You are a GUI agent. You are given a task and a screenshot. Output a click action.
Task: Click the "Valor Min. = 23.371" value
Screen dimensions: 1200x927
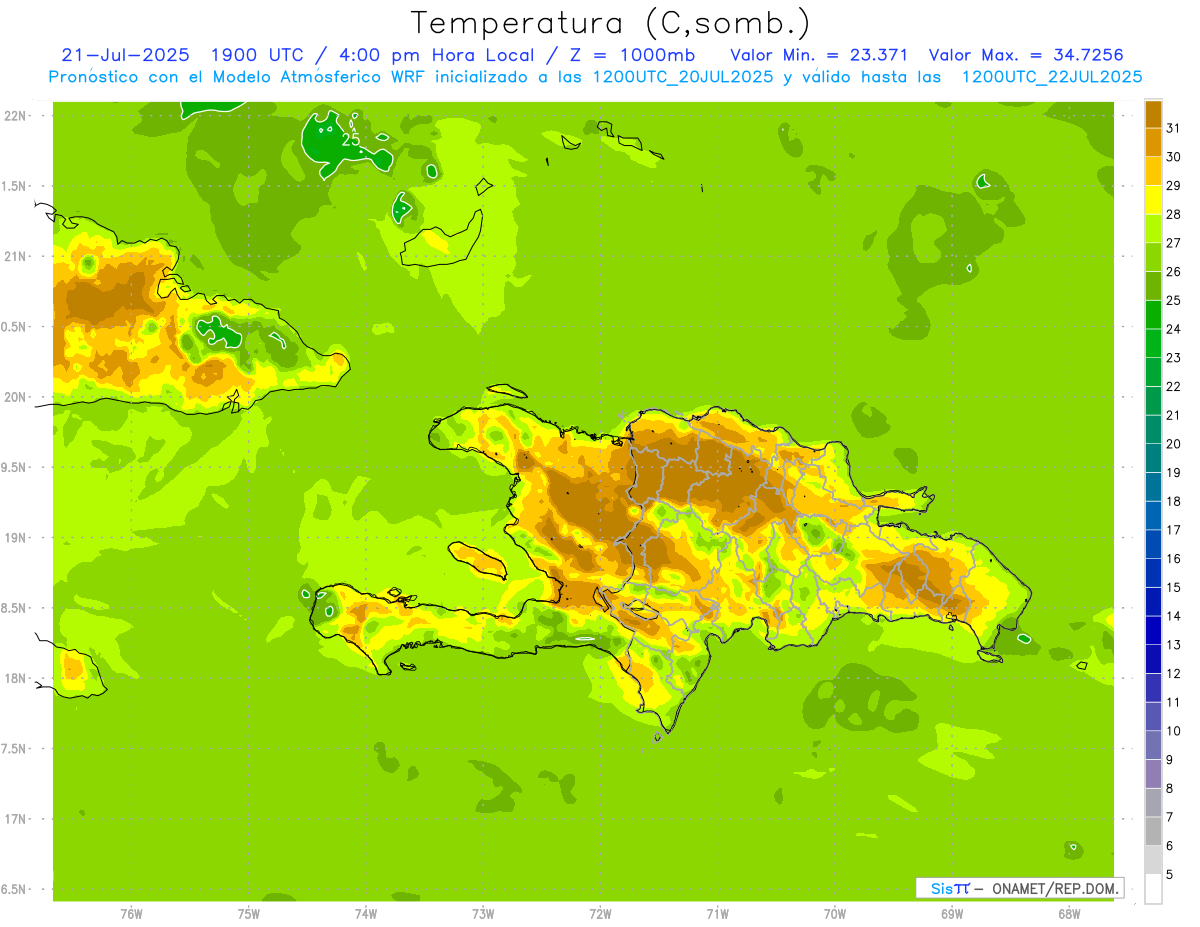pyautogui.click(x=819, y=55)
